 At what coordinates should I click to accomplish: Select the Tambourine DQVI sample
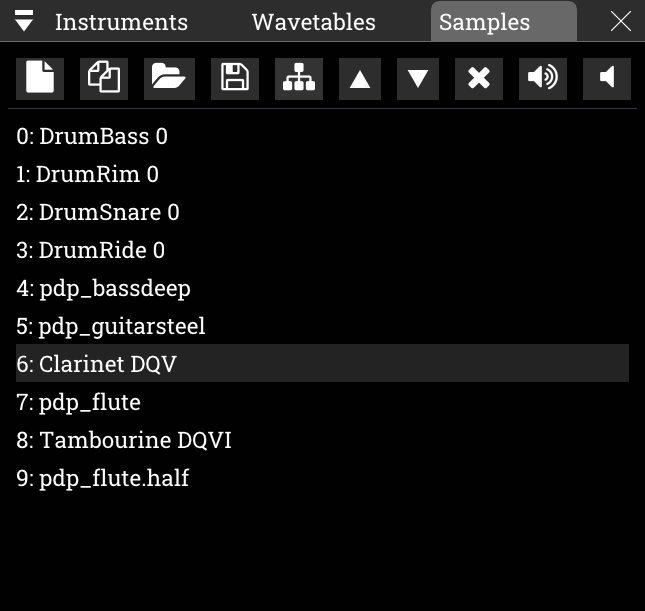[124, 440]
